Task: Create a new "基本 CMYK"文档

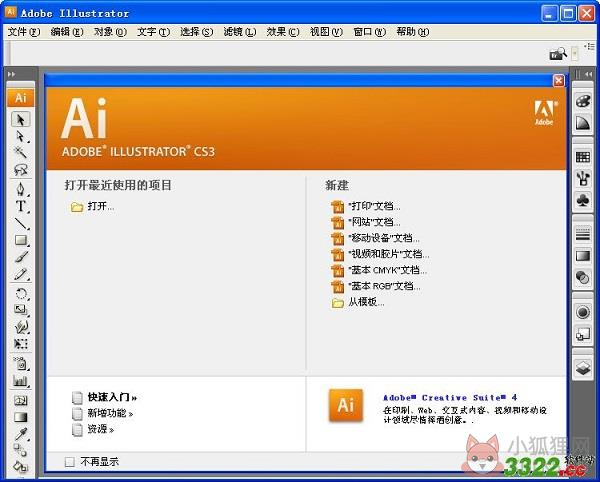Action: coord(388,270)
